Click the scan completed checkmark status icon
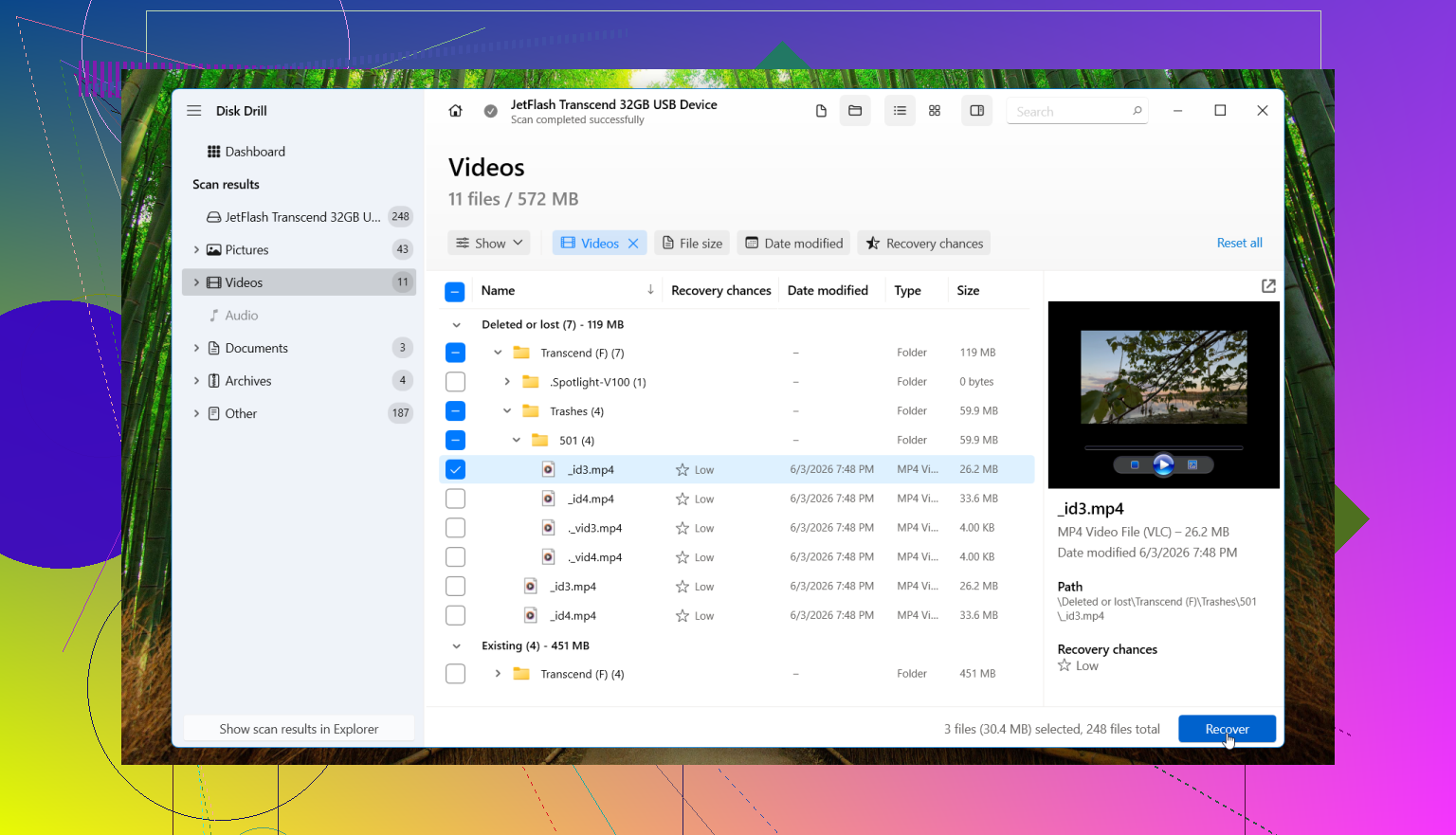This screenshot has height=835, width=1456. [490, 111]
